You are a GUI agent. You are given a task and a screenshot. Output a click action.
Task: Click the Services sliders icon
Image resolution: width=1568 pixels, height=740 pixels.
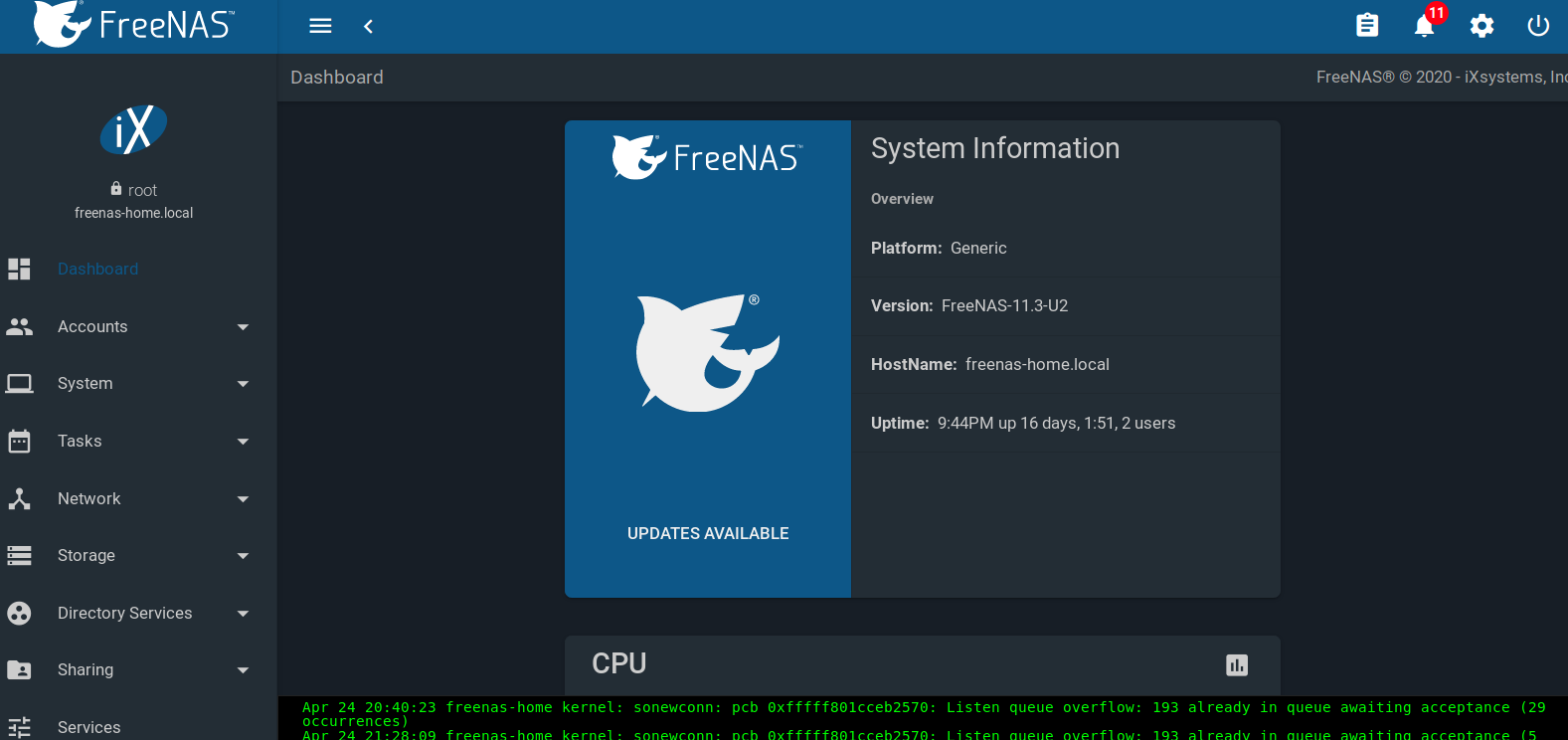tap(19, 727)
